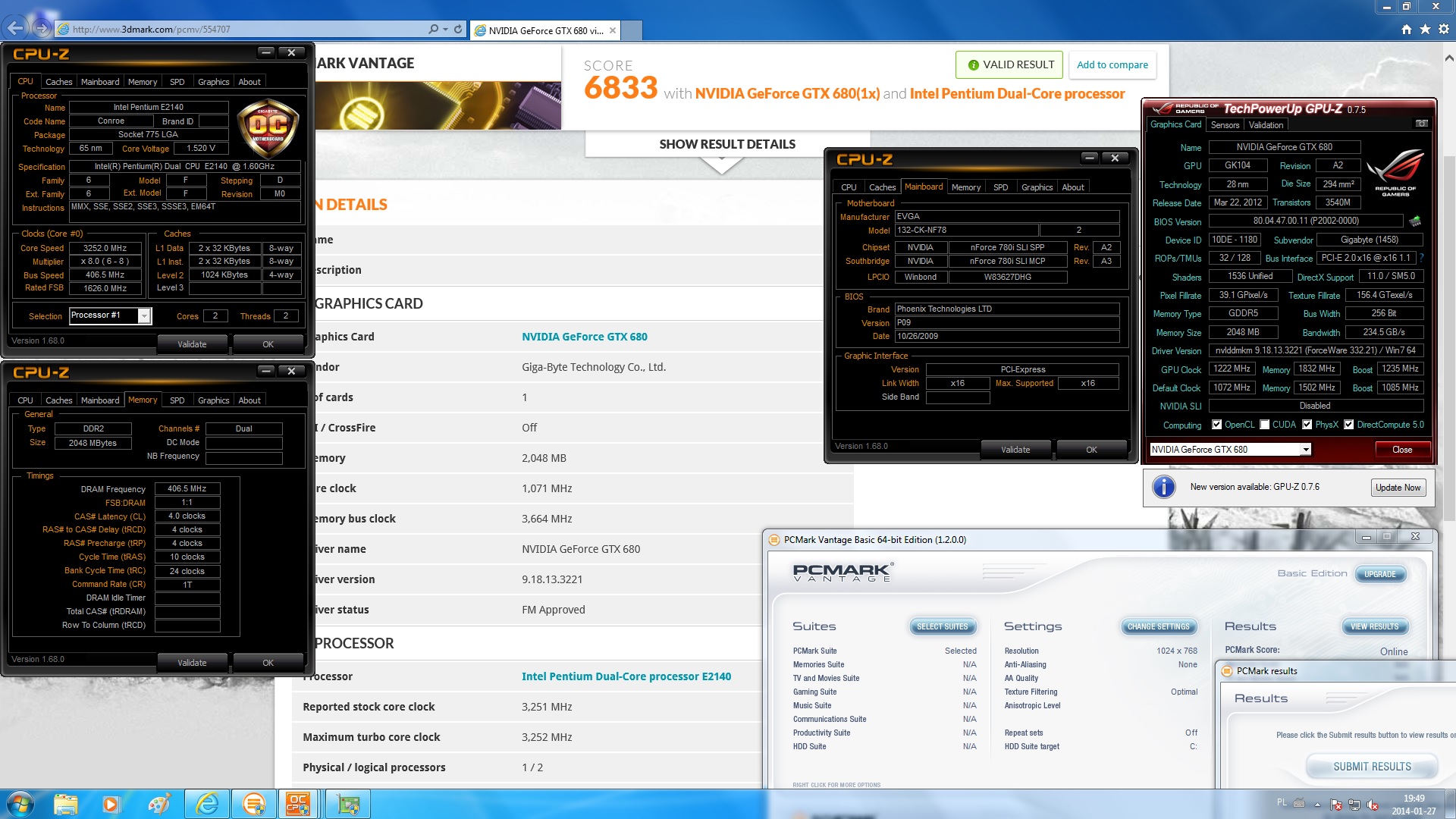Click Internet Explorer taskbar icon

(x=206, y=804)
